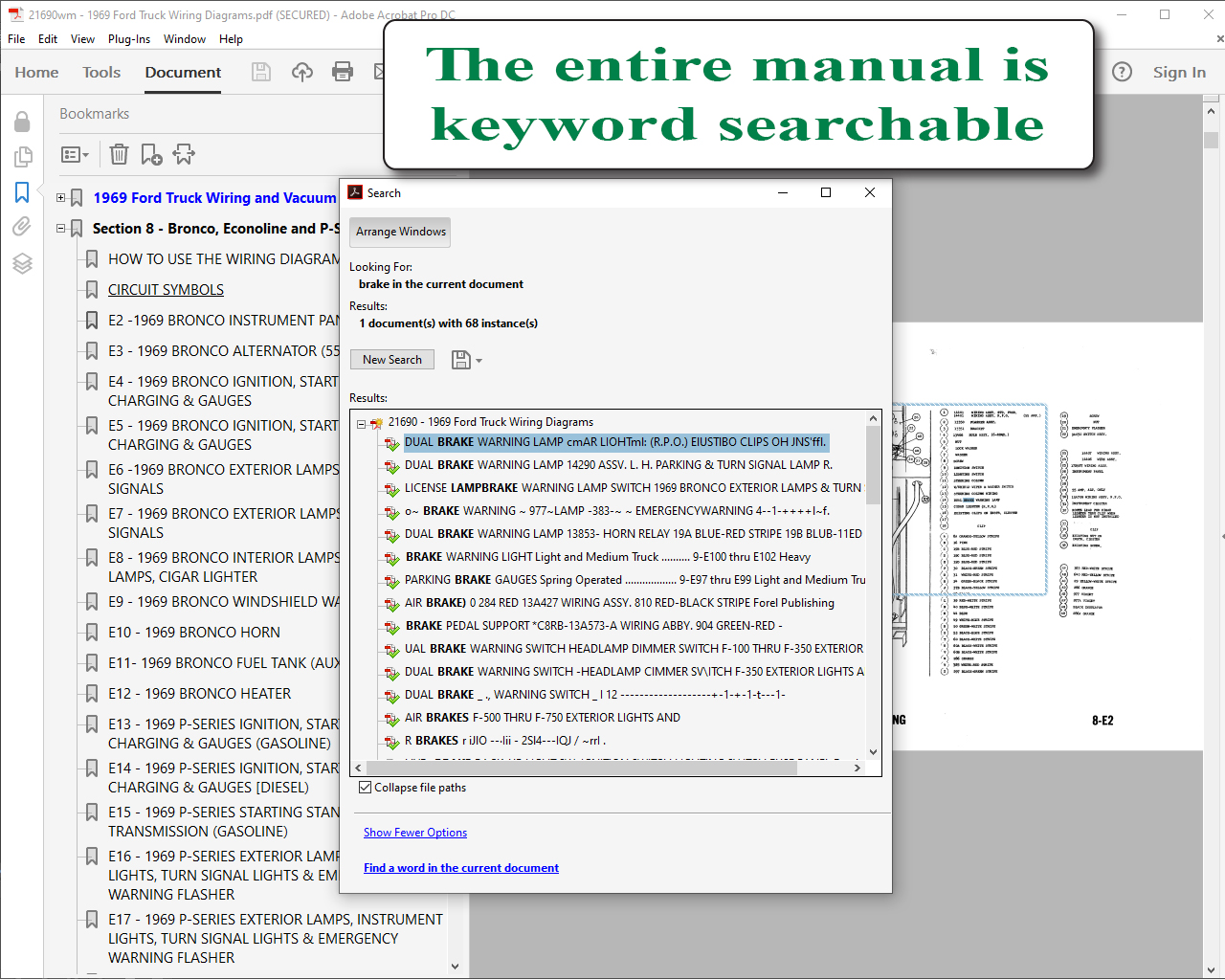Click the Help question mark icon

(1122, 72)
